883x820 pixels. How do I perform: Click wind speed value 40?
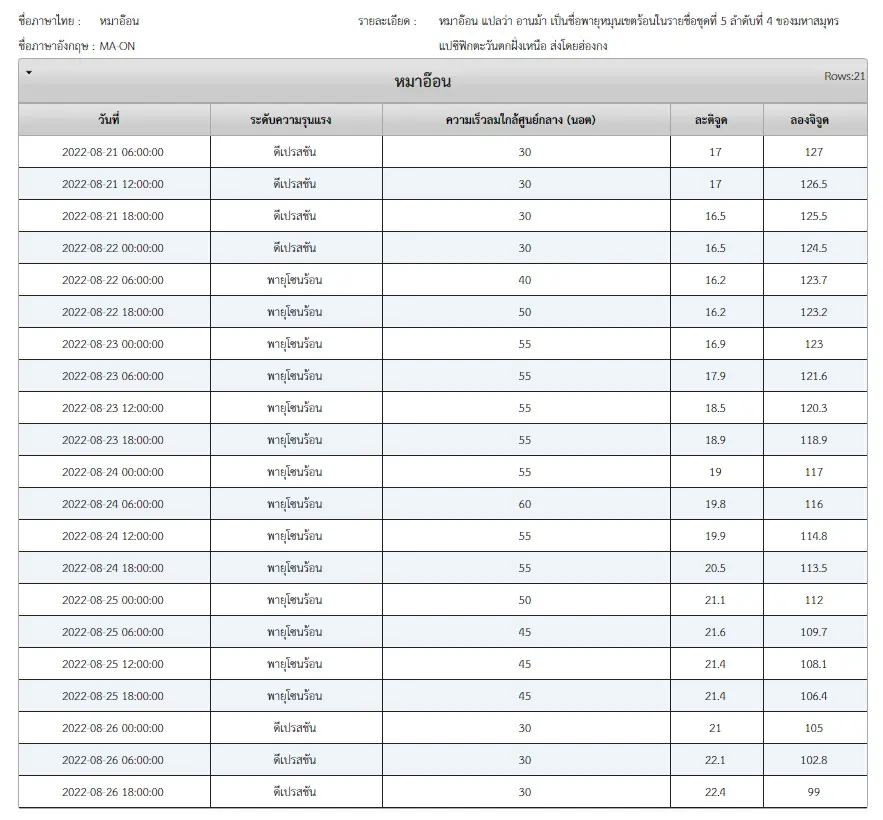[x=525, y=280]
